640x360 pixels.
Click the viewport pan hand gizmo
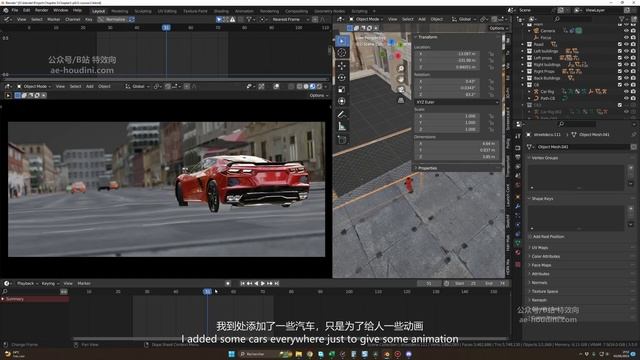401,79
